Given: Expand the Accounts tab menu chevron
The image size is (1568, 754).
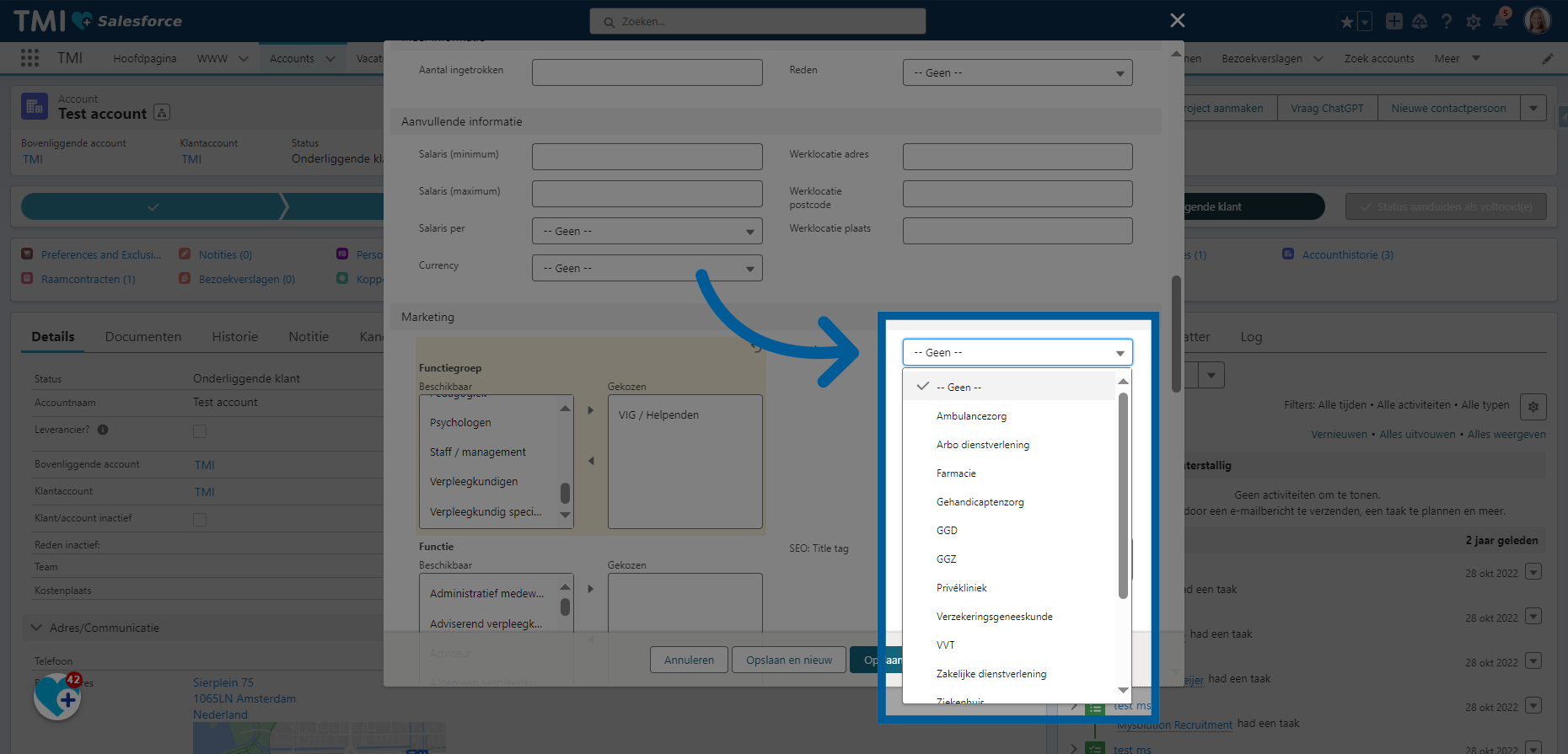Looking at the screenshot, I should pyautogui.click(x=330, y=59).
